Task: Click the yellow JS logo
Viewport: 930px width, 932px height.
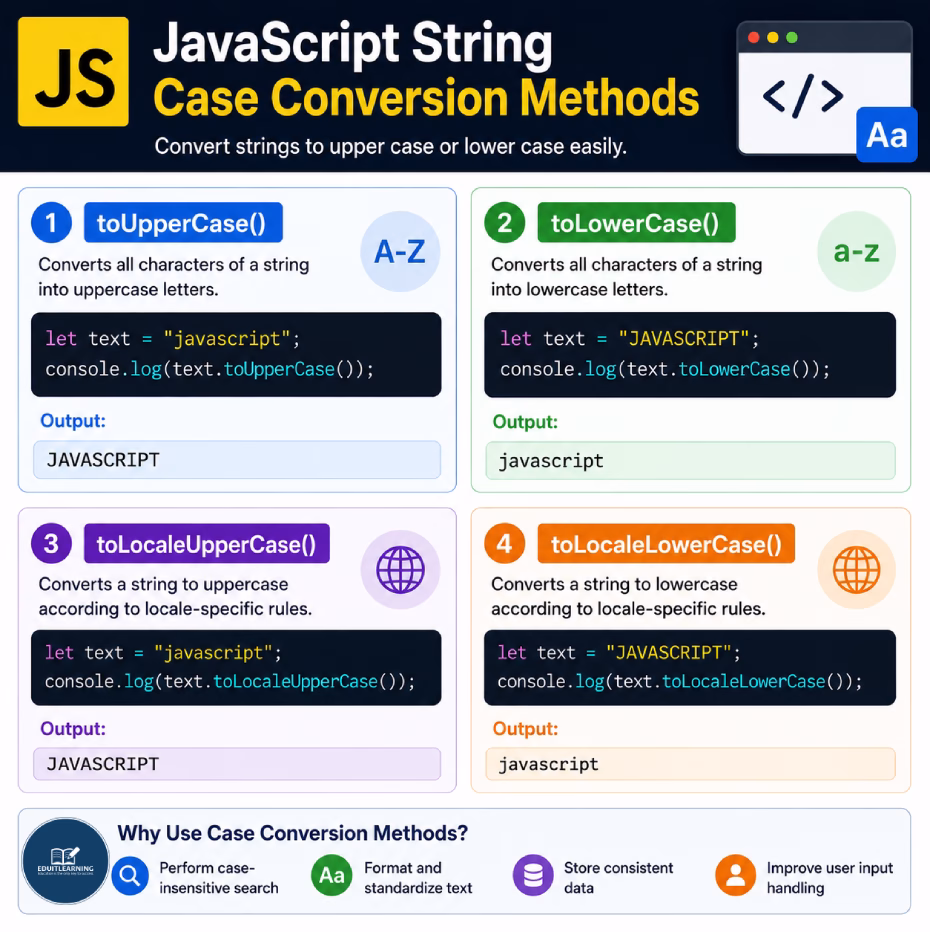Action: 73,71
